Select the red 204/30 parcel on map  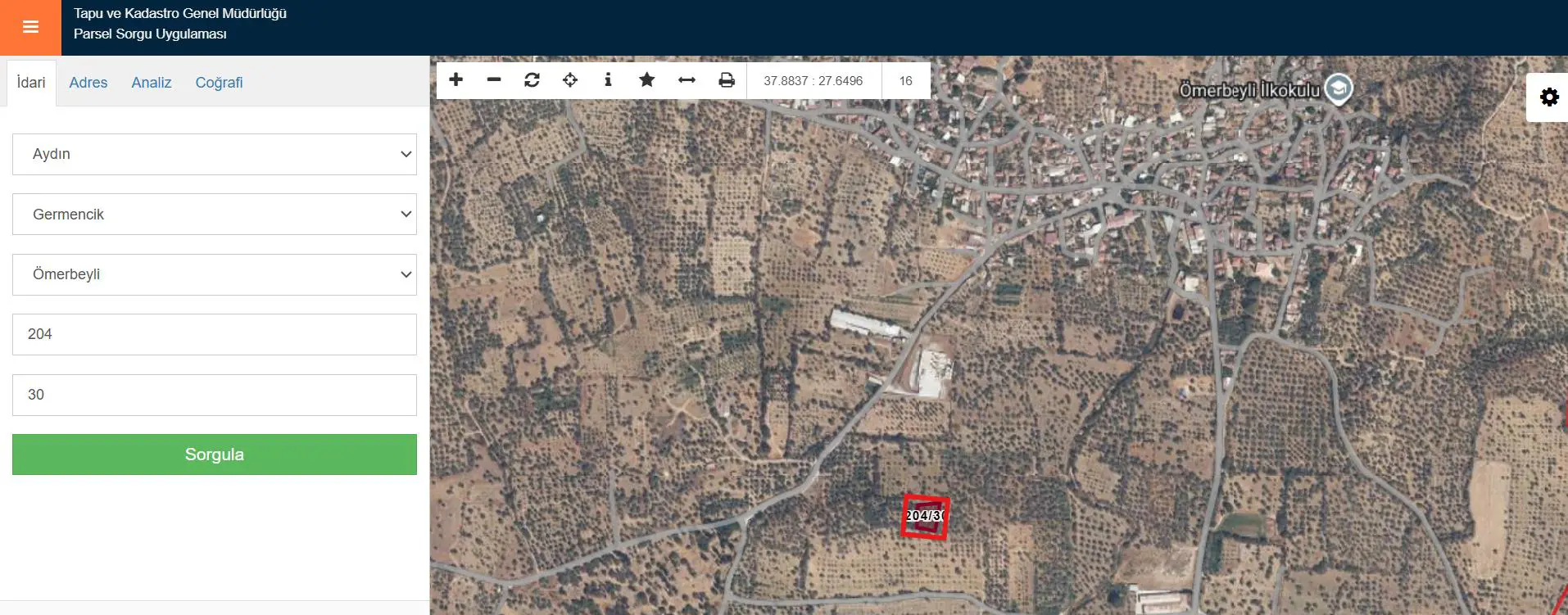pyautogui.click(x=925, y=517)
